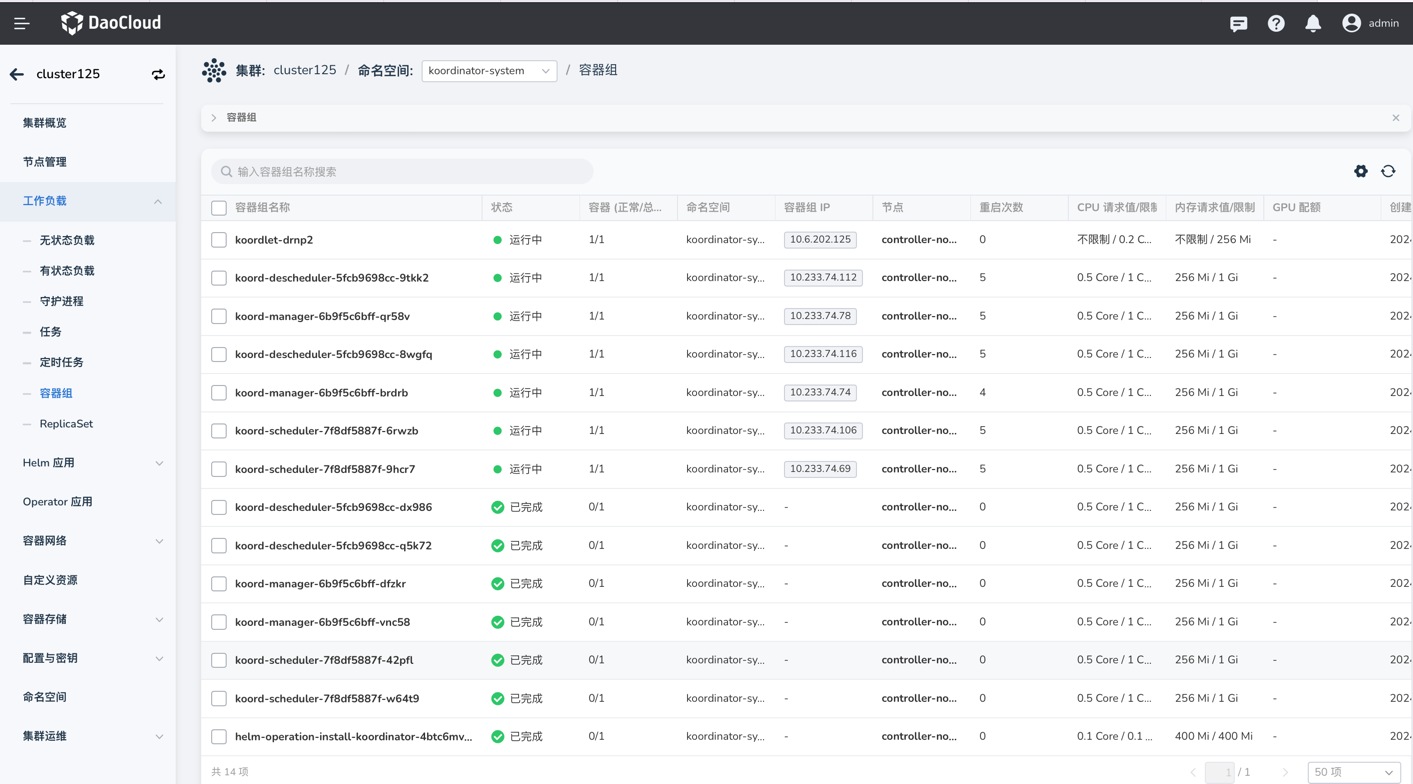Image resolution: width=1413 pixels, height=784 pixels.
Task: Open the notifications bell
Action: click(1313, 23)
